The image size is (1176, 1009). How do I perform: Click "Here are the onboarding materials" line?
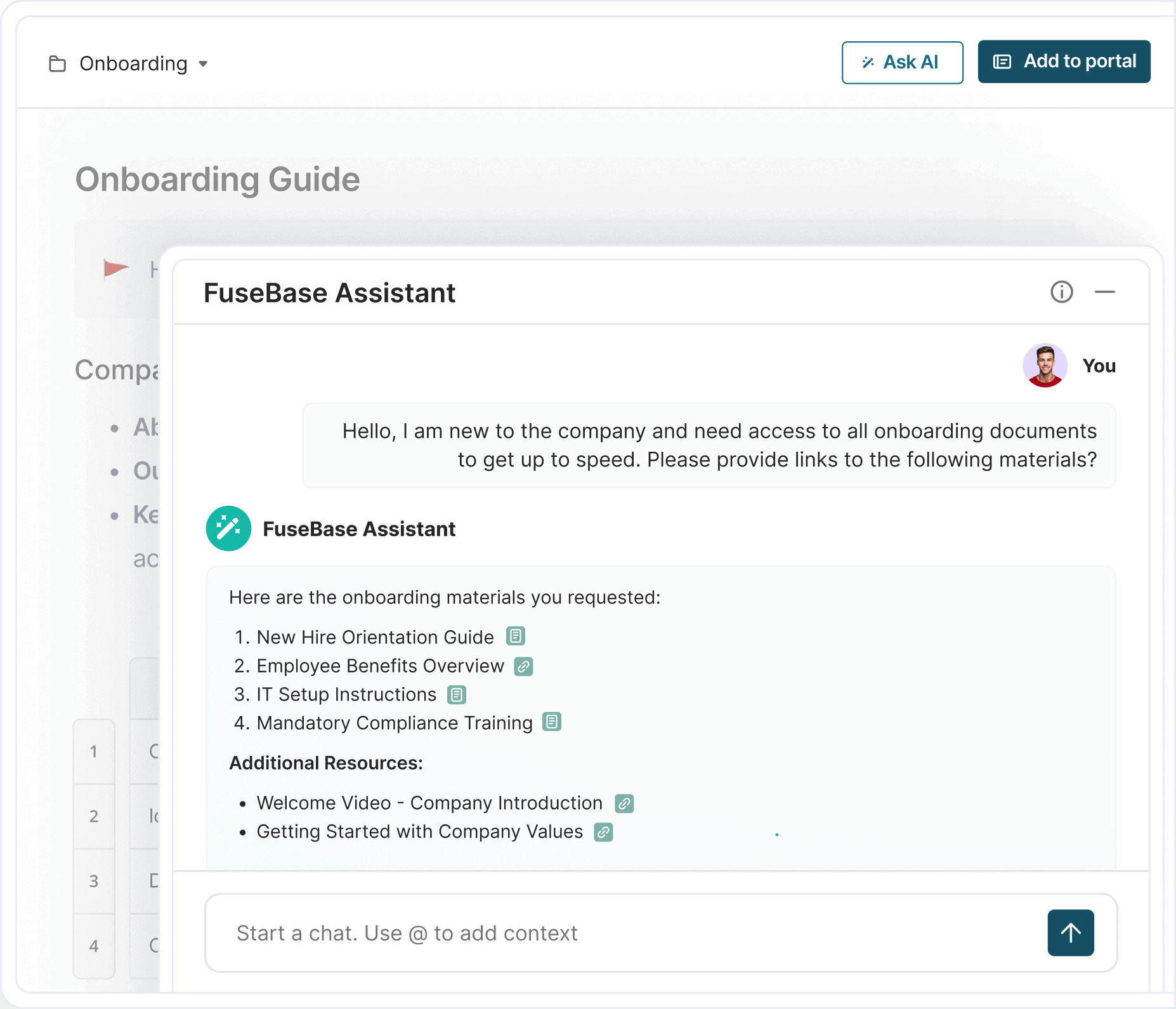pos(445,597)
